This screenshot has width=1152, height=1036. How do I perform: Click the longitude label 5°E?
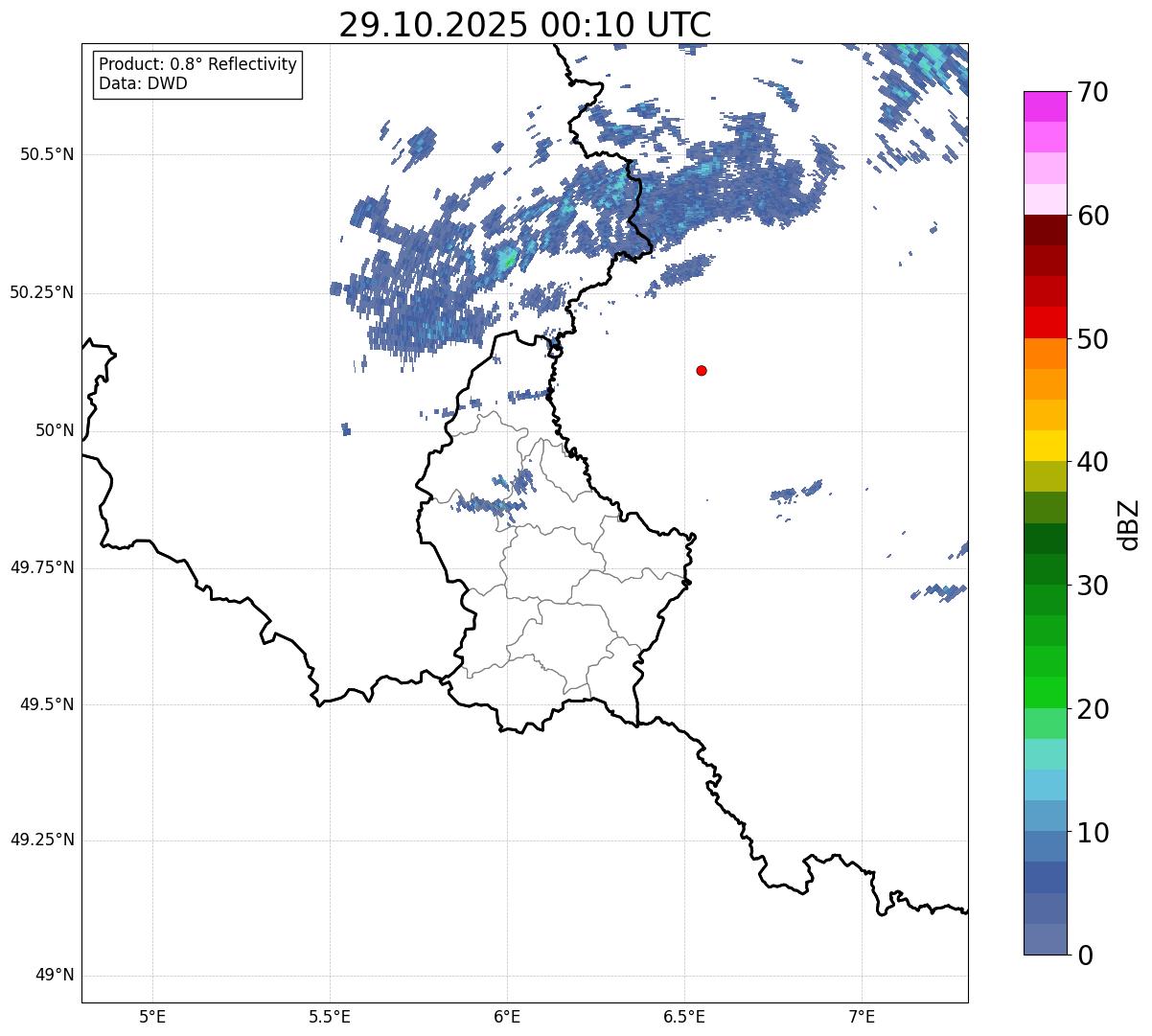click(152, 1016)
